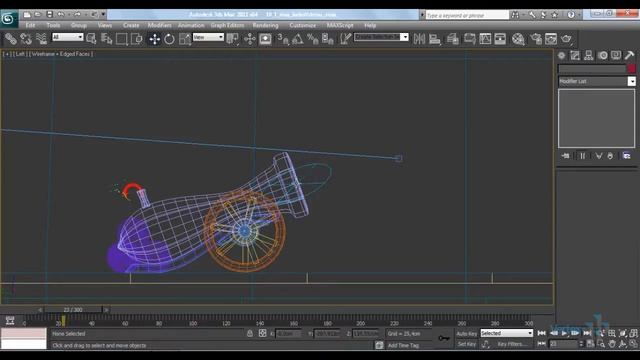Click the save file icon in quick access toolbar
The image size is (640, 360).
coord(49,15)
